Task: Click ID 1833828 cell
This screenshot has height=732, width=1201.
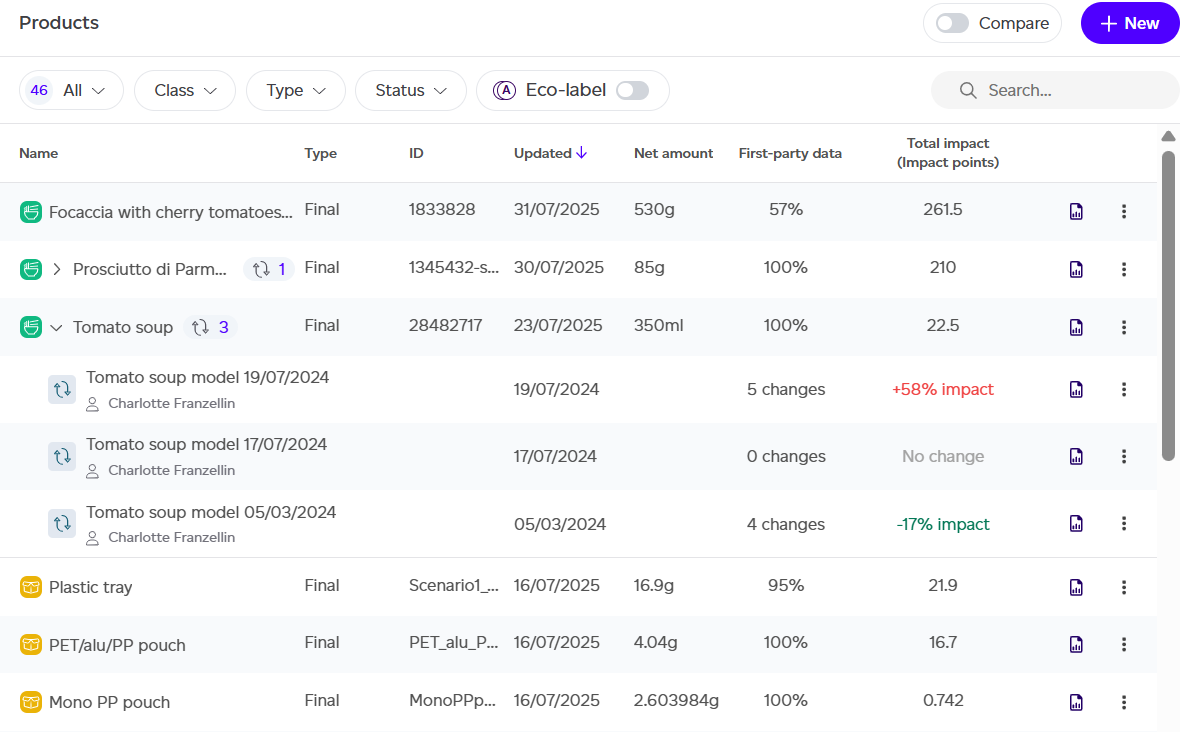Action: point(442,210)
